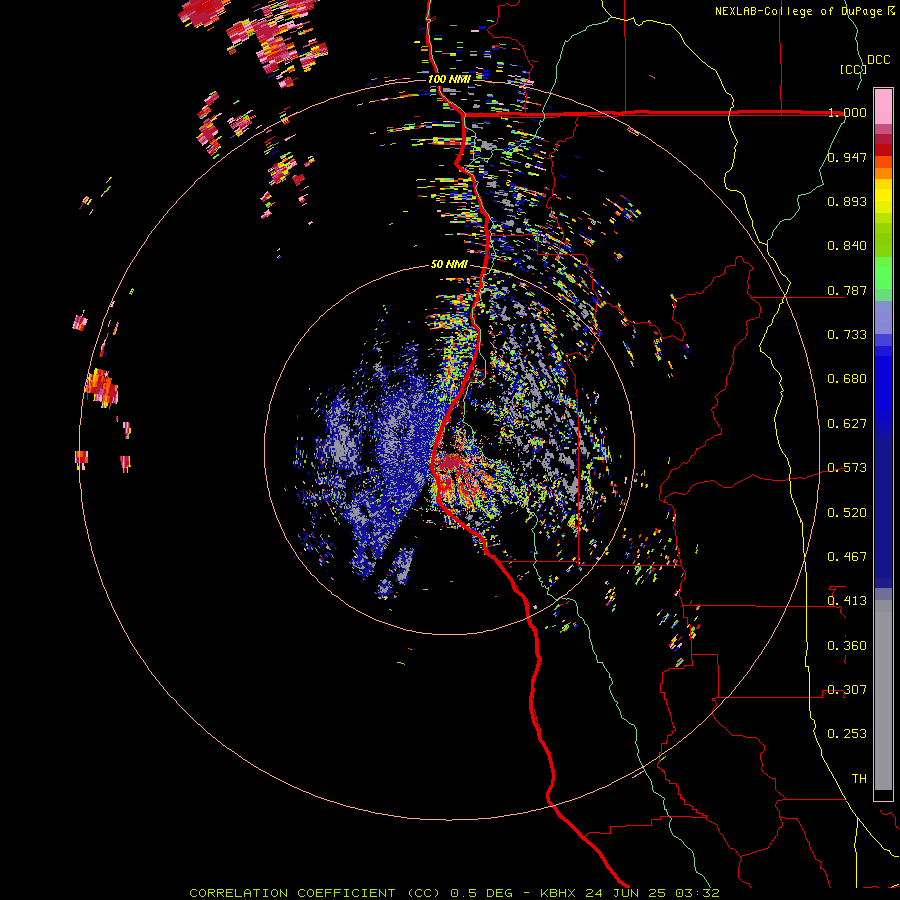Click the 0.5 DEG elevation text
The image size is (900, 900).
click(481, 893)
